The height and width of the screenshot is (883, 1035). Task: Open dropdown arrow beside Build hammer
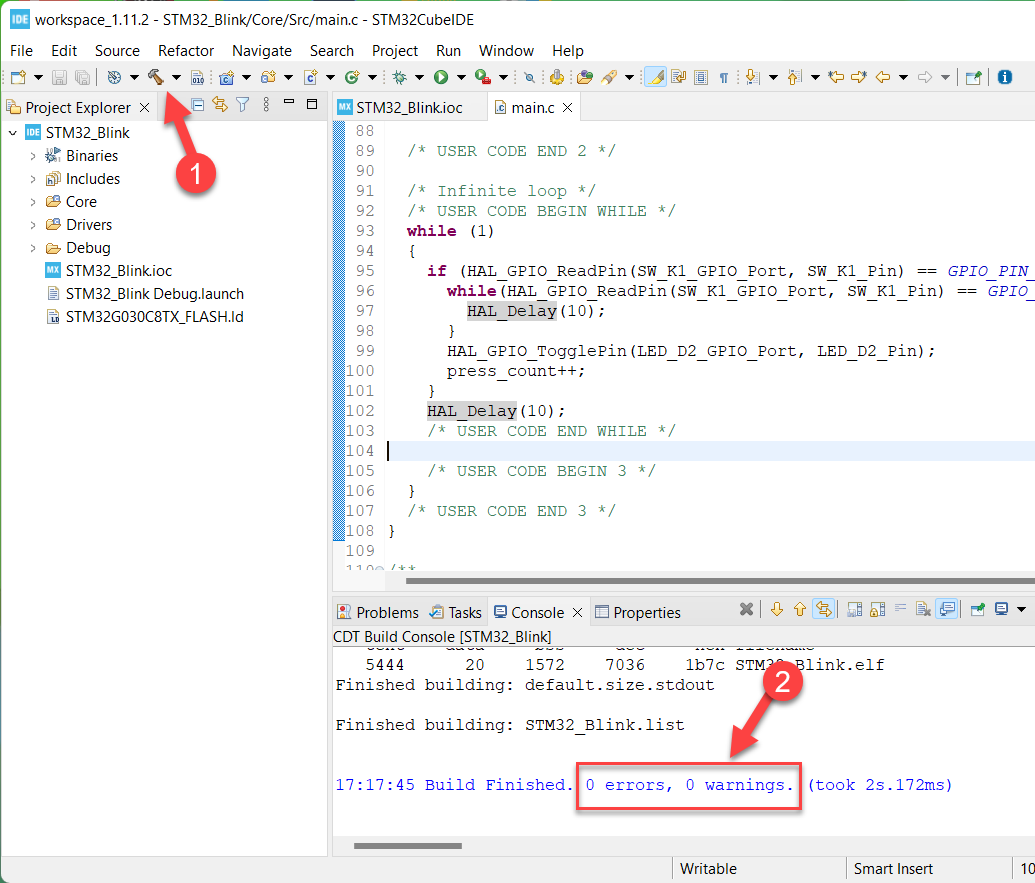coord(176,78)
